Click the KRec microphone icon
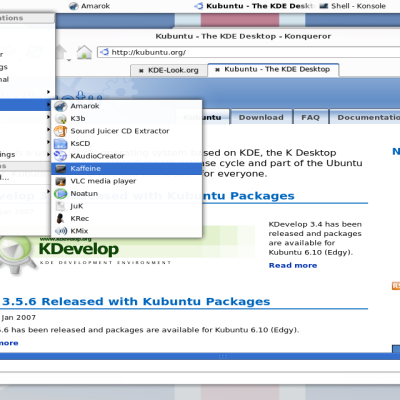400x400 pixels. click(x=61, y=219)
